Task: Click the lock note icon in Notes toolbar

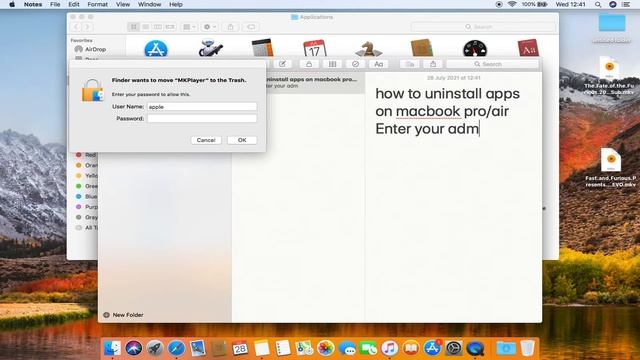Action: pos(309,64)
